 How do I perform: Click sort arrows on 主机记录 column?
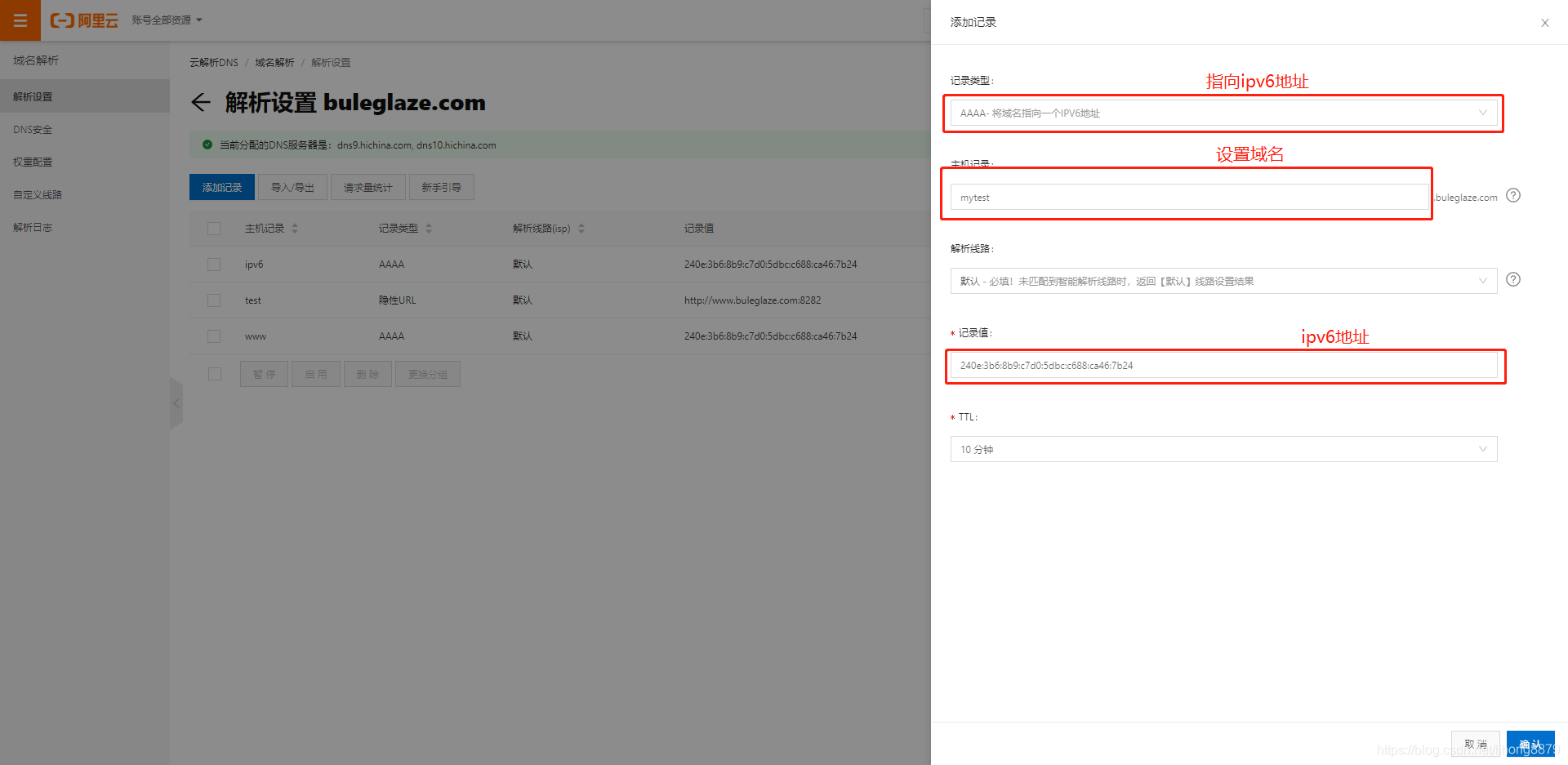pyautogui.click(x=295, y=228)
